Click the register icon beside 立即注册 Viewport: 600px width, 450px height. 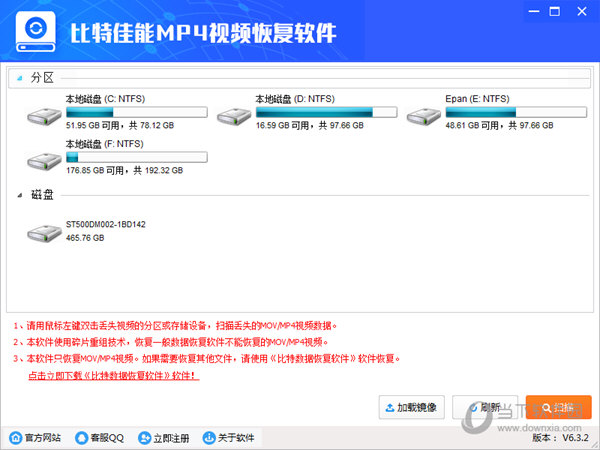[x=144, y=437]
